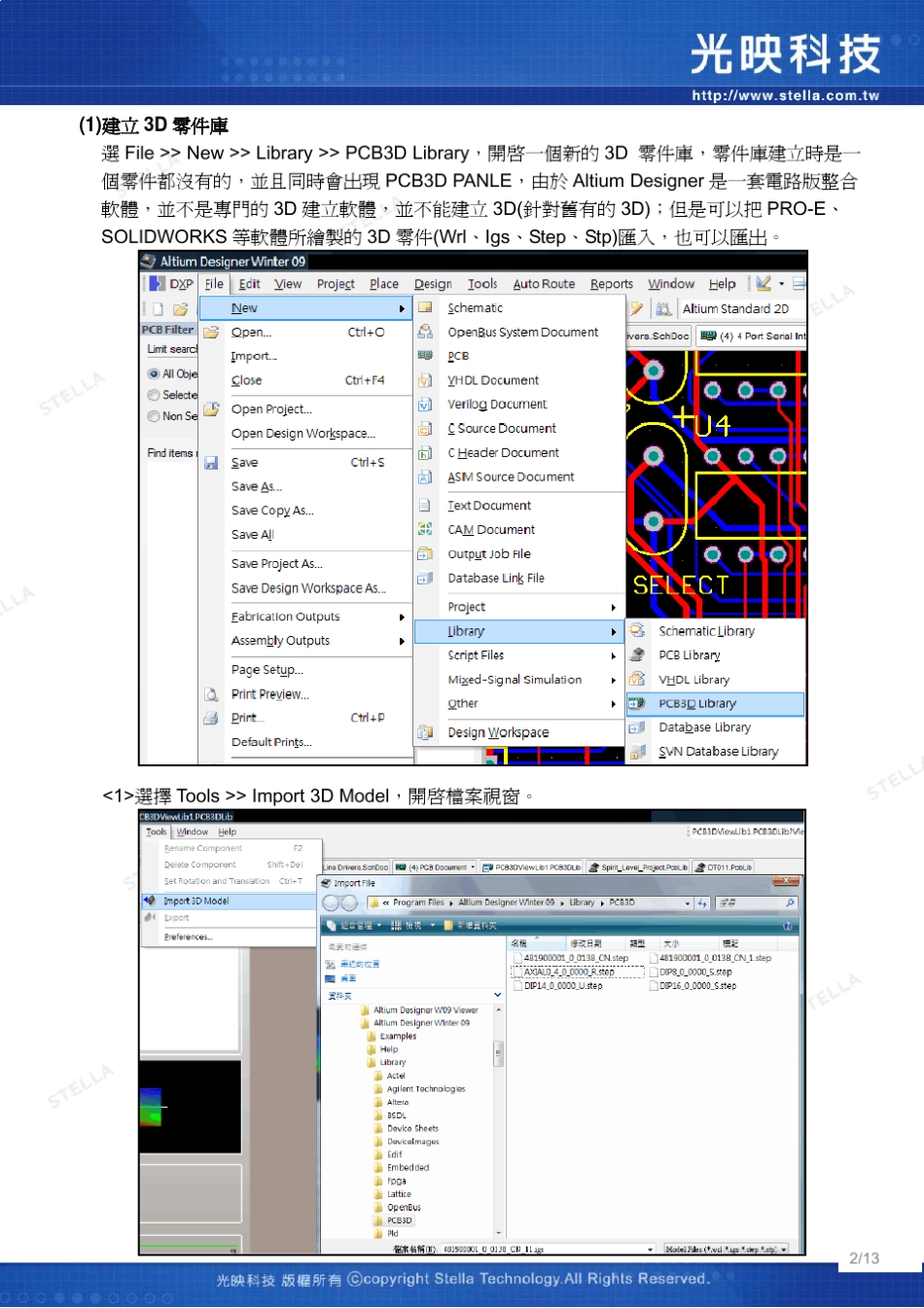Viewport: 924px width, 1308px height.
Task: Click the Verilog Document icon
Action: (x=425, y=405)
